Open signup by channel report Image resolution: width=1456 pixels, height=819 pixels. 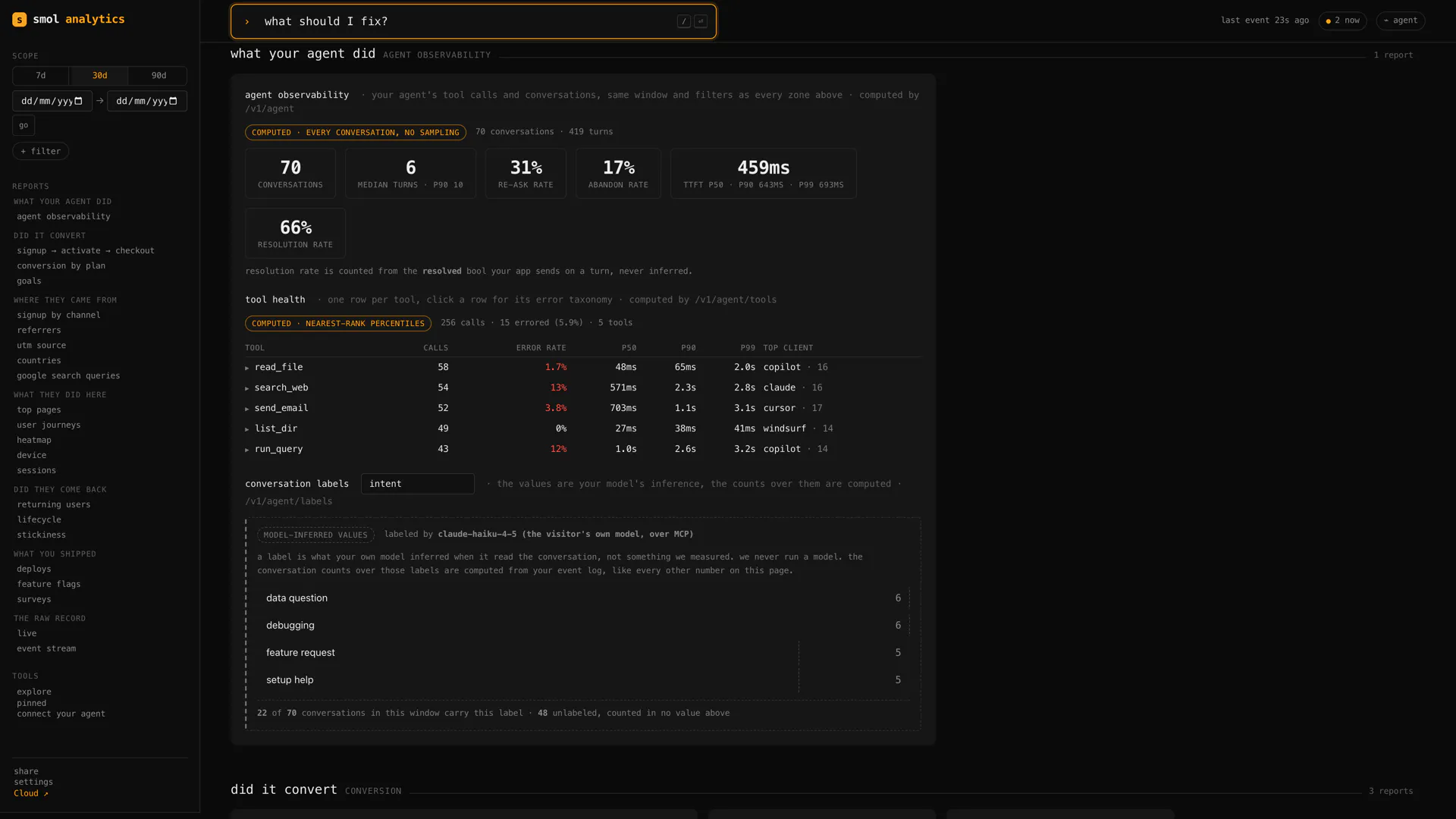click(58, 315)
